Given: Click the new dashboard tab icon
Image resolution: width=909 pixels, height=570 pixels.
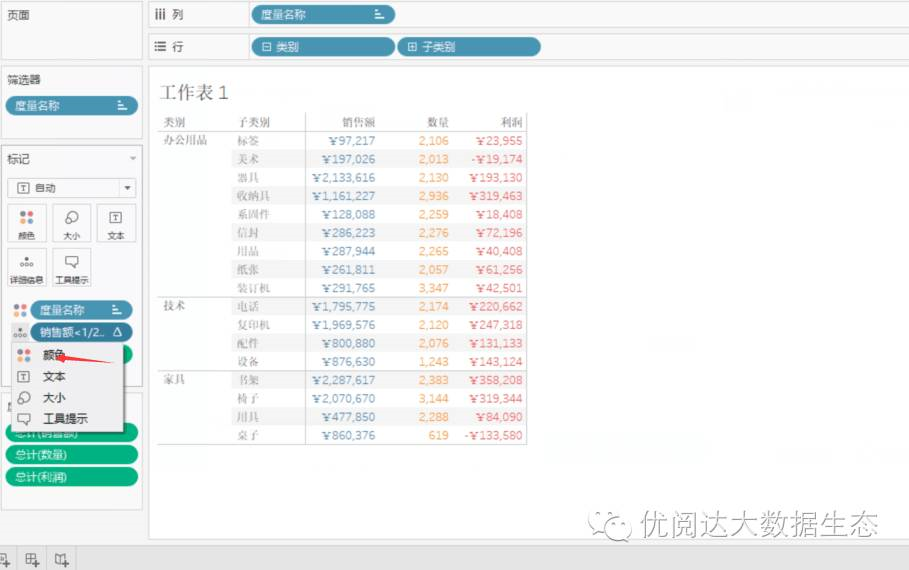Looking at the screenshot, I should tap(32, 560).
